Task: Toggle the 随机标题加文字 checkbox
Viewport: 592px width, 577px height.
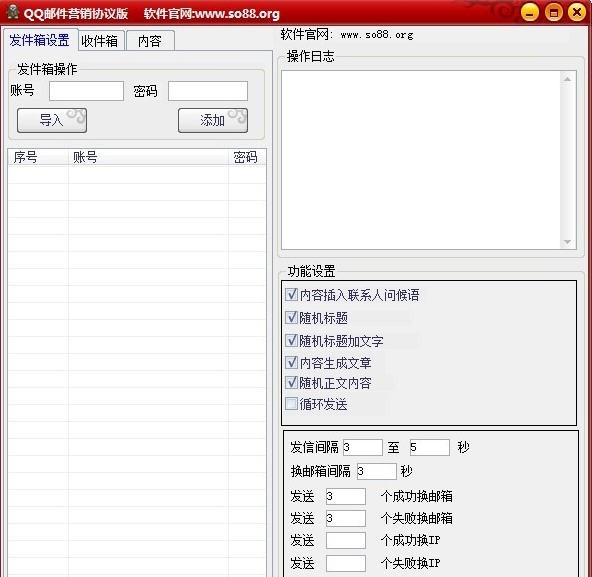Action: point(291,341)
